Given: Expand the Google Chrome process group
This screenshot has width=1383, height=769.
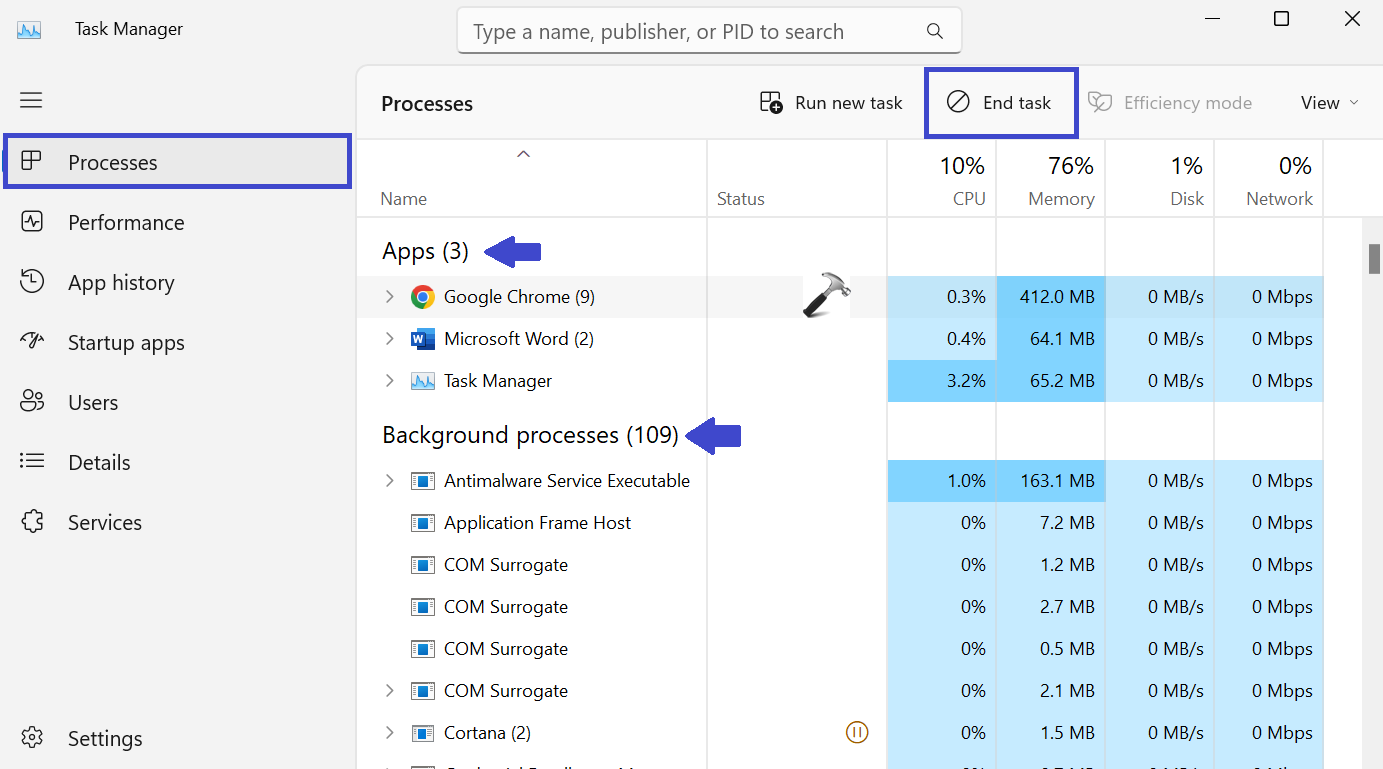Looking at the screenshot, I should click(390, 297).
